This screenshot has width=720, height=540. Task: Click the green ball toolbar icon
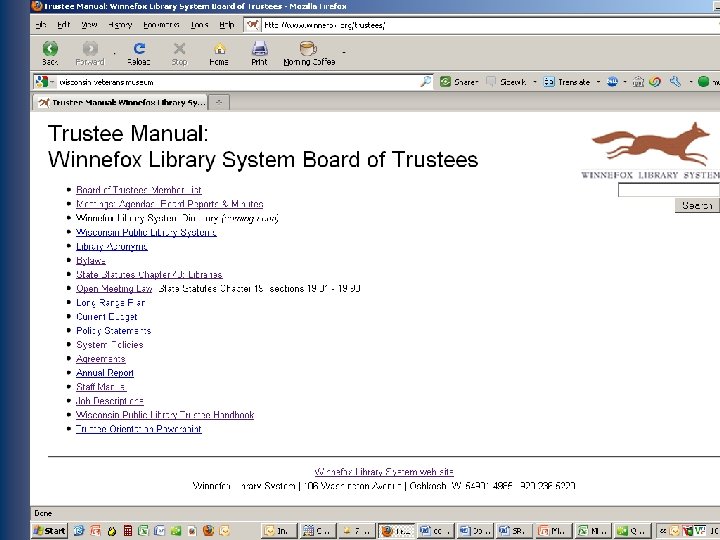(x=703, y=82)
